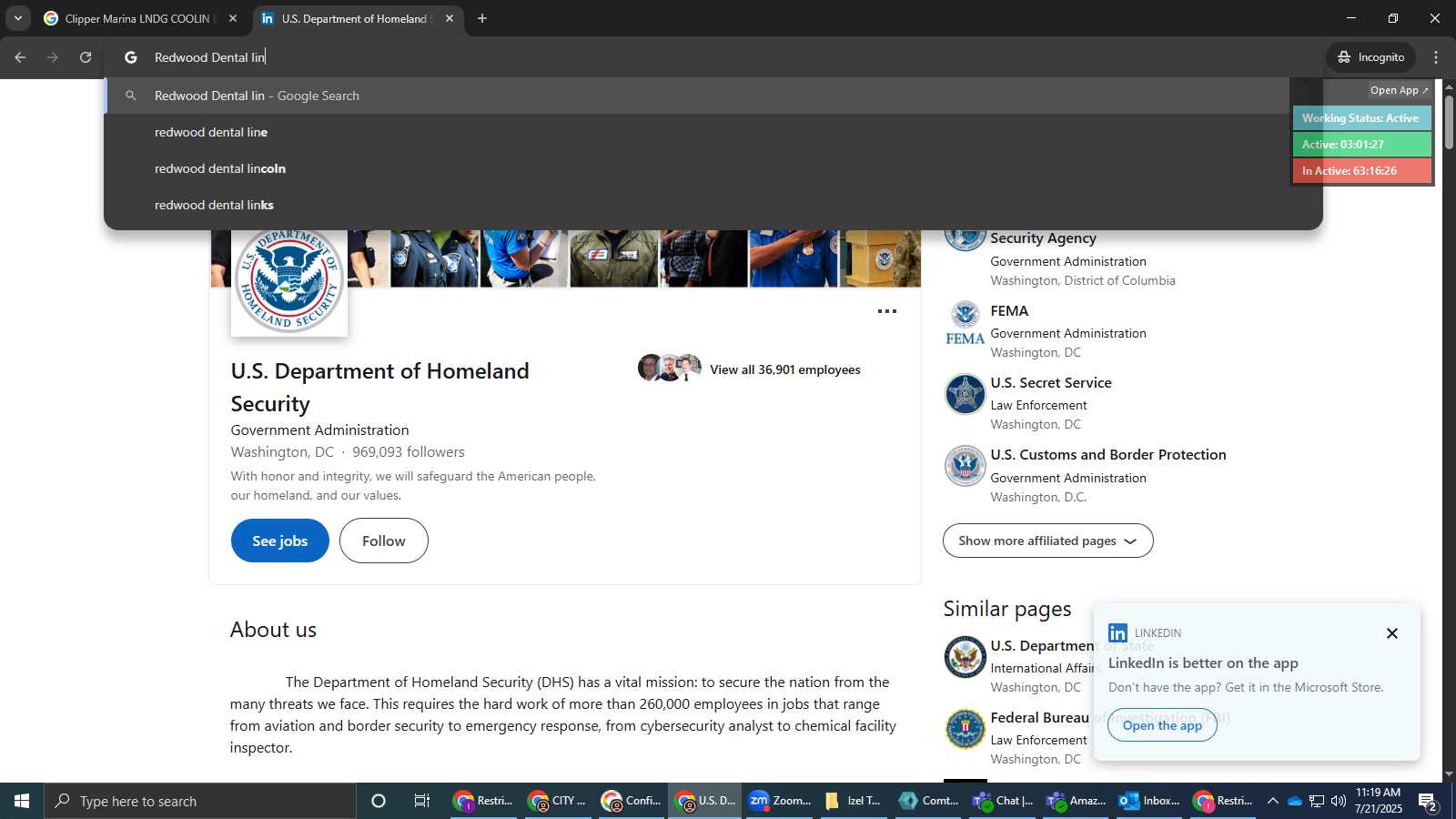
Task: Open the three-dot more options on company card
Action: [887, 311]
